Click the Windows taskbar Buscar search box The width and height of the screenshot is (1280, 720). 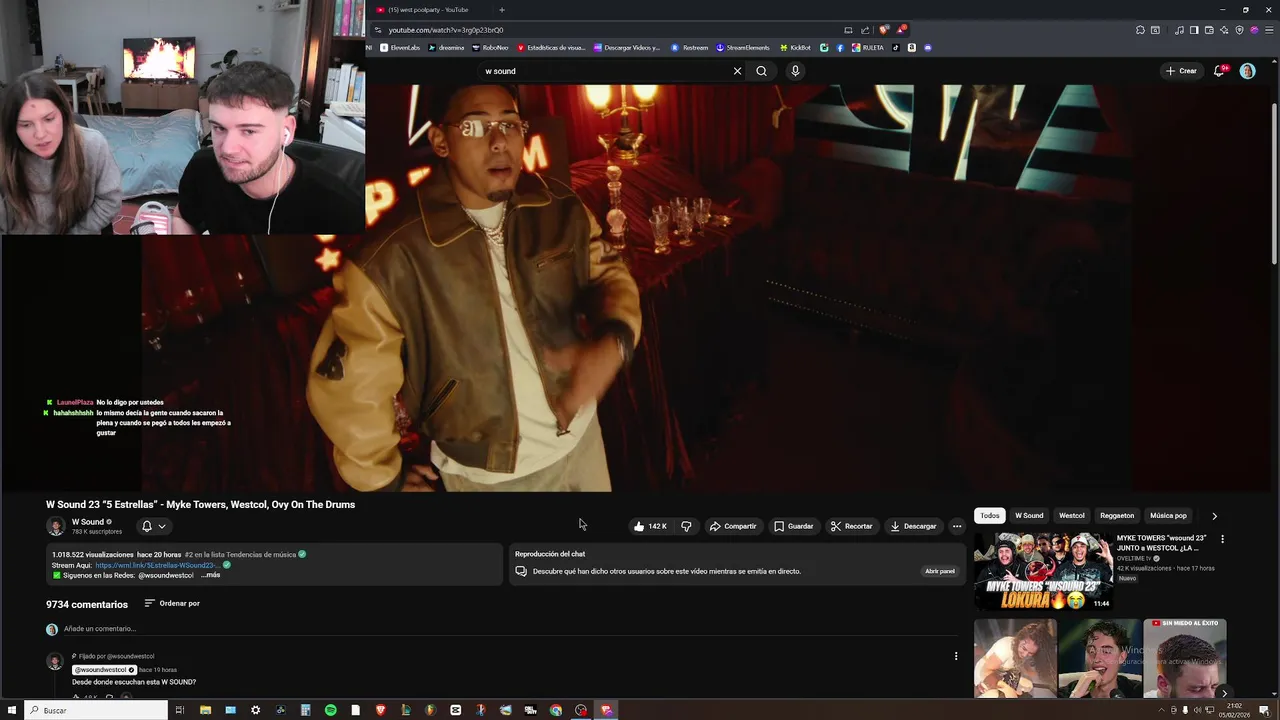point(97,710)
